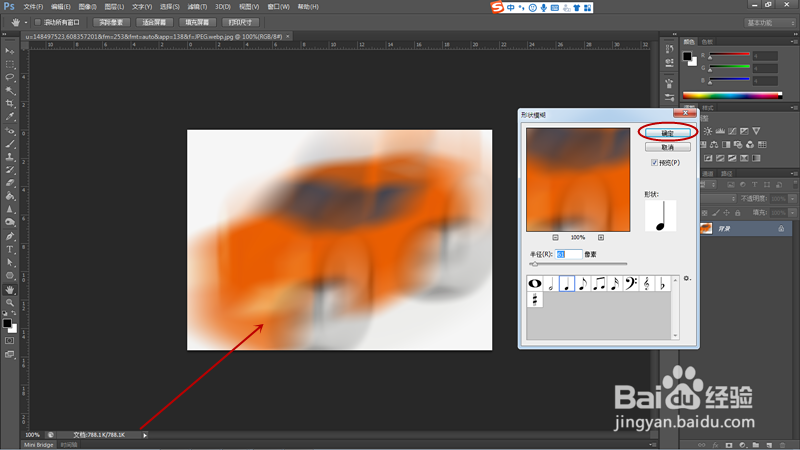Choose the eighth note shape

pos(583,283)
